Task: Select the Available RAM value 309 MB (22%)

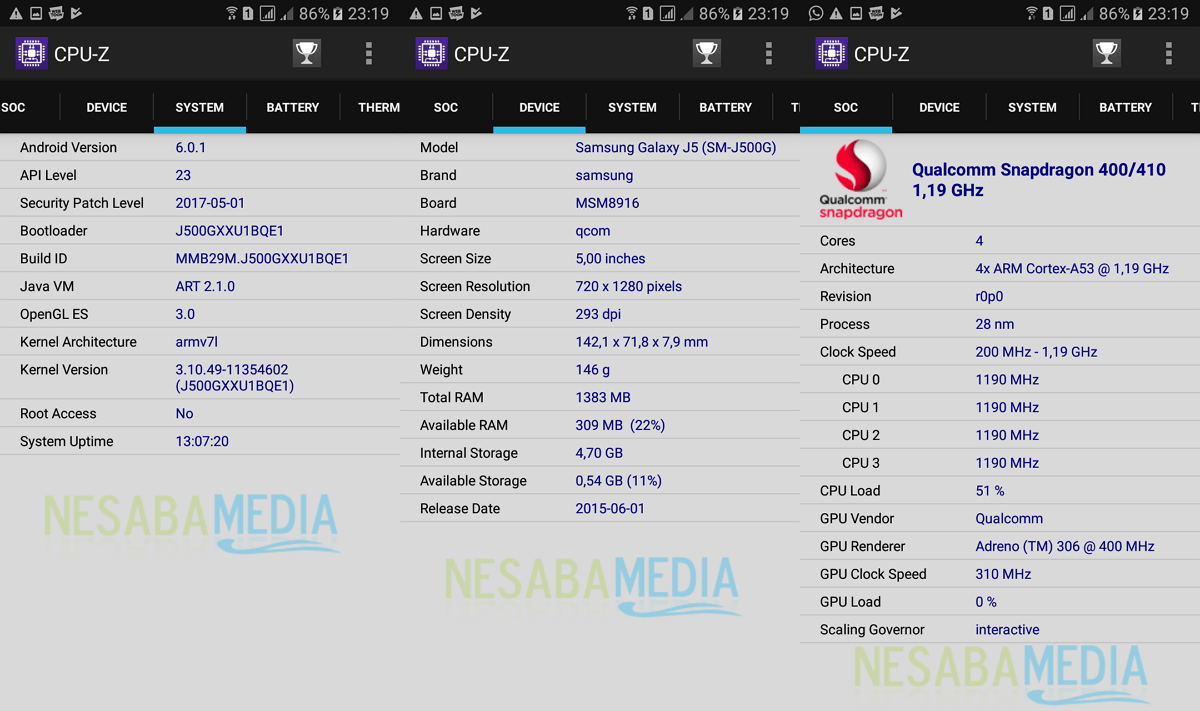Action: click(x=620, y=425)
